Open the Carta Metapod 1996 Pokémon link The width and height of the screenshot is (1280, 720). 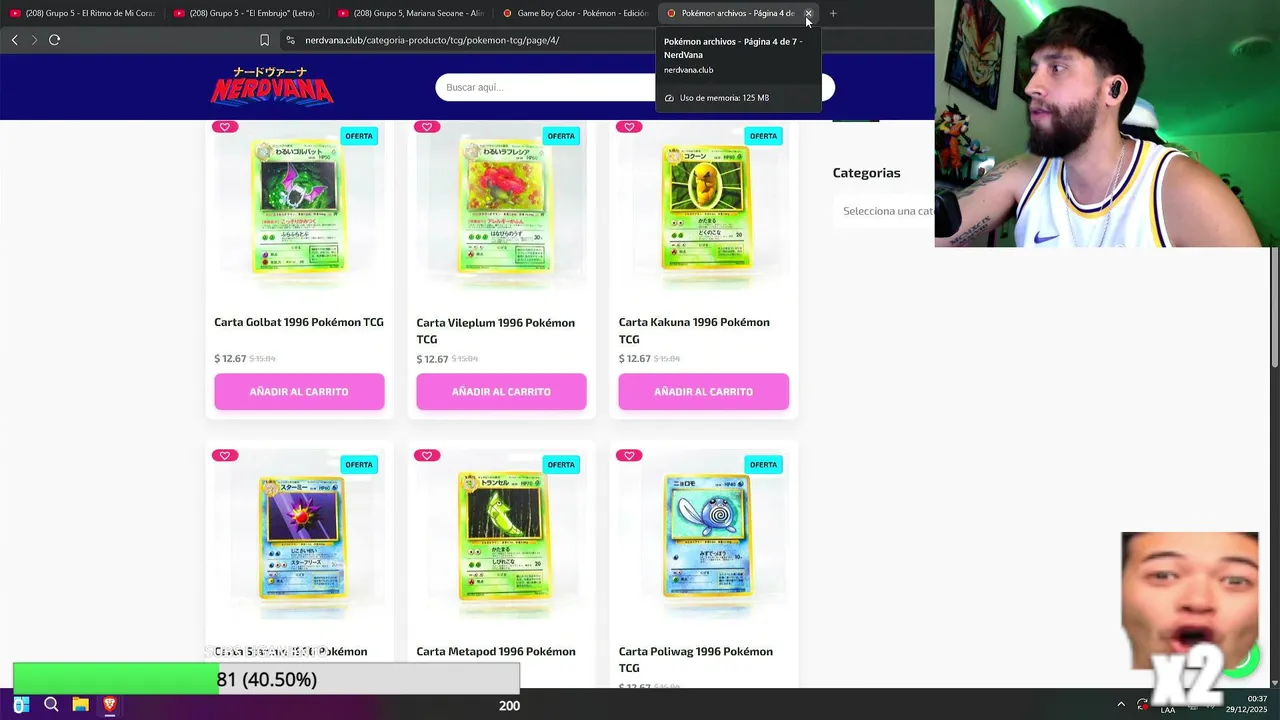coord(496,651)
